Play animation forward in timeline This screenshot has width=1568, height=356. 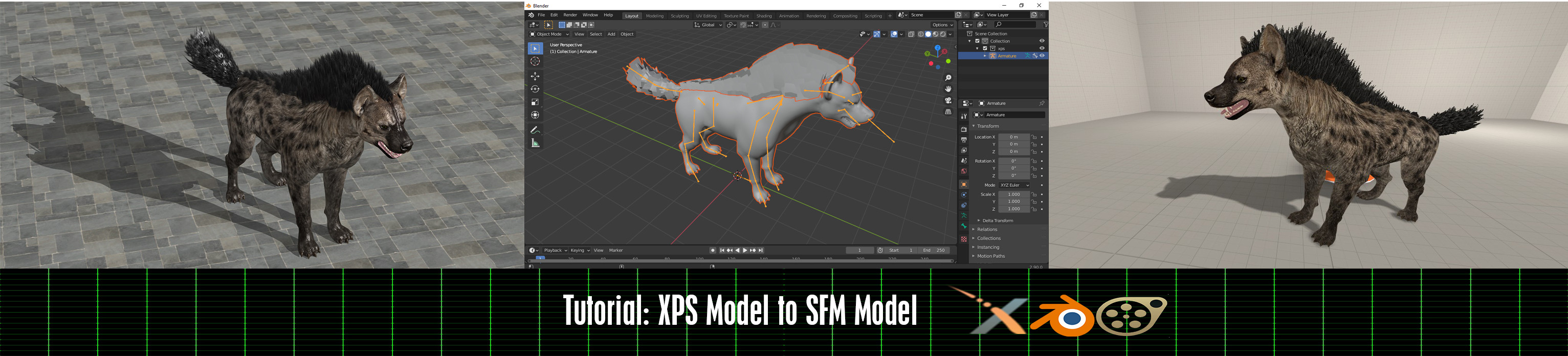[744, 250]
